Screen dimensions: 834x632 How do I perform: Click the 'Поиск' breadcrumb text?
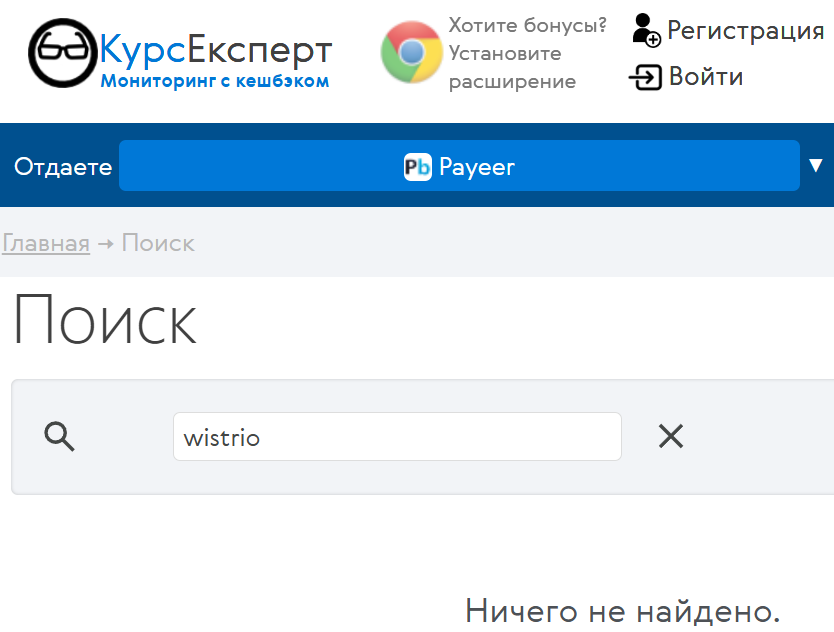[158, 243]
